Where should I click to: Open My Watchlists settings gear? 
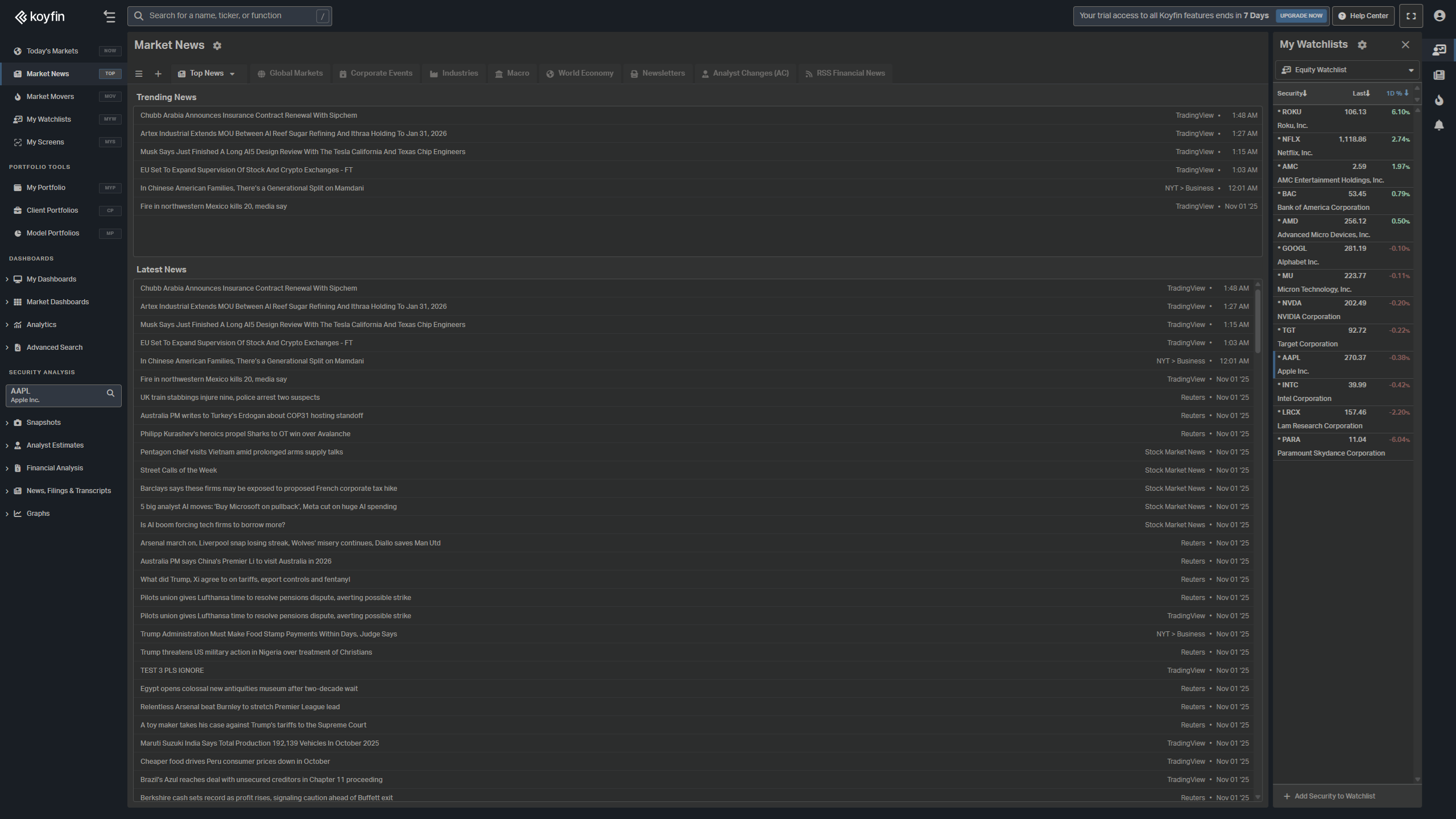coord(1362,45)
